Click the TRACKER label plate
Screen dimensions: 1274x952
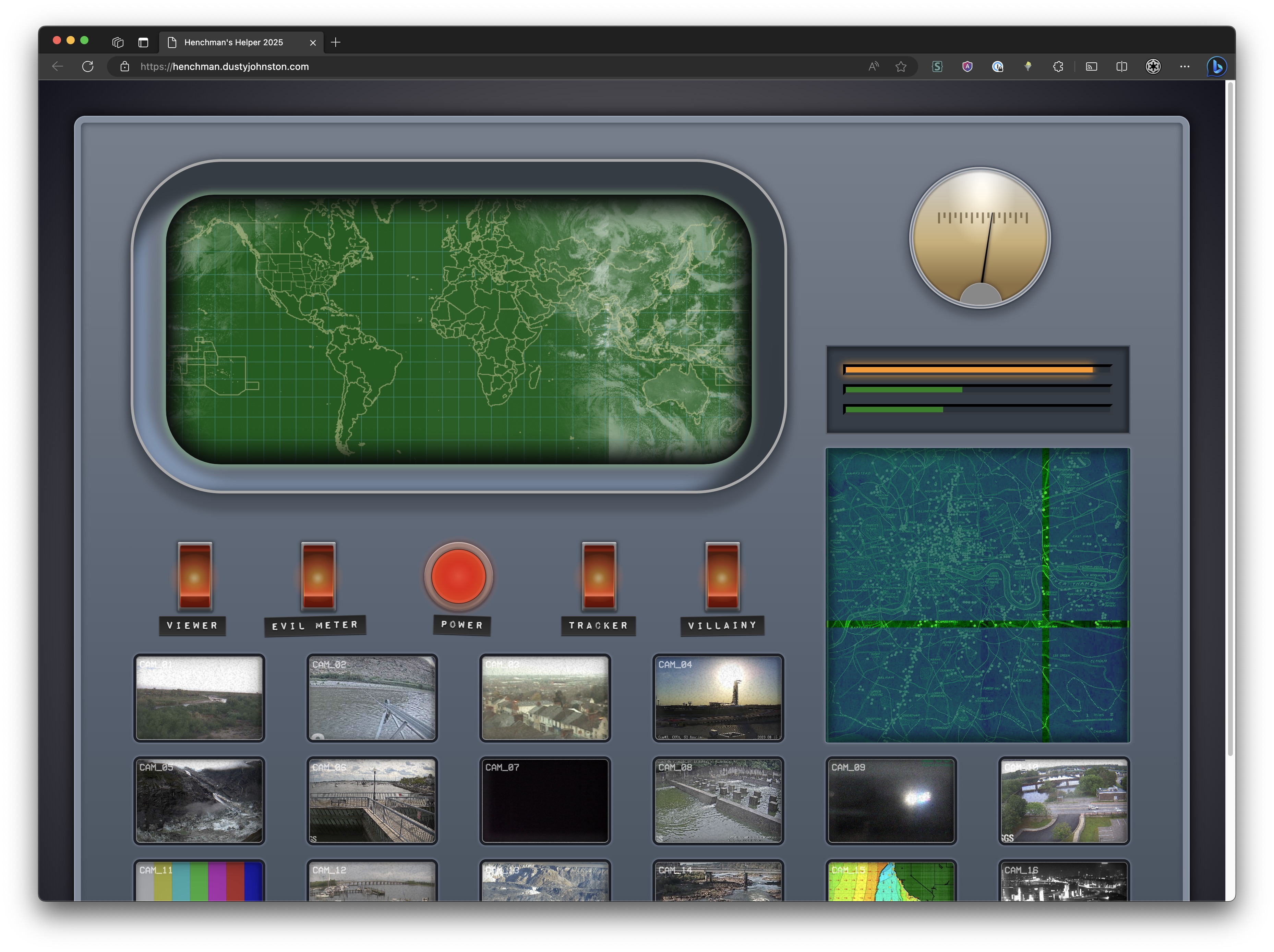pos(598,626)
